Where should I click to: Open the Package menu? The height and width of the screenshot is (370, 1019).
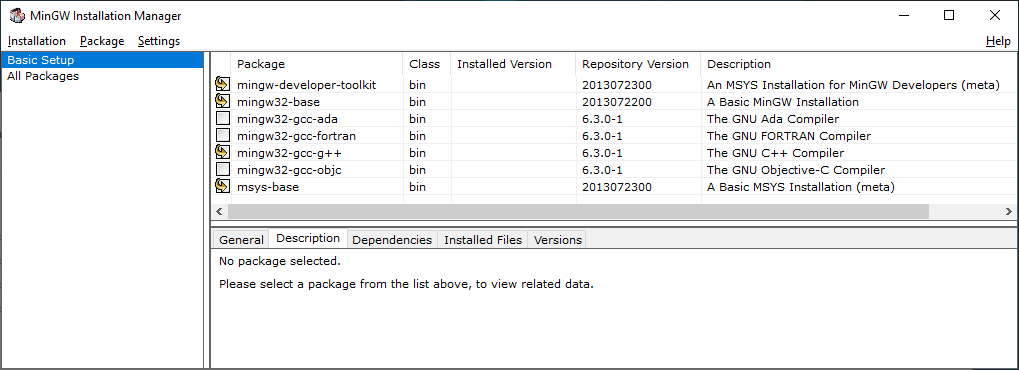tap(102, 41)
